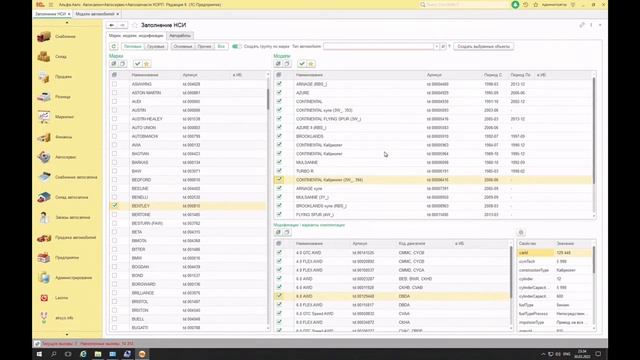This screenshot has width=640, height=360.
Task: Tick the BUGATTI checkbox in Марки
Action: pos(115,327)
